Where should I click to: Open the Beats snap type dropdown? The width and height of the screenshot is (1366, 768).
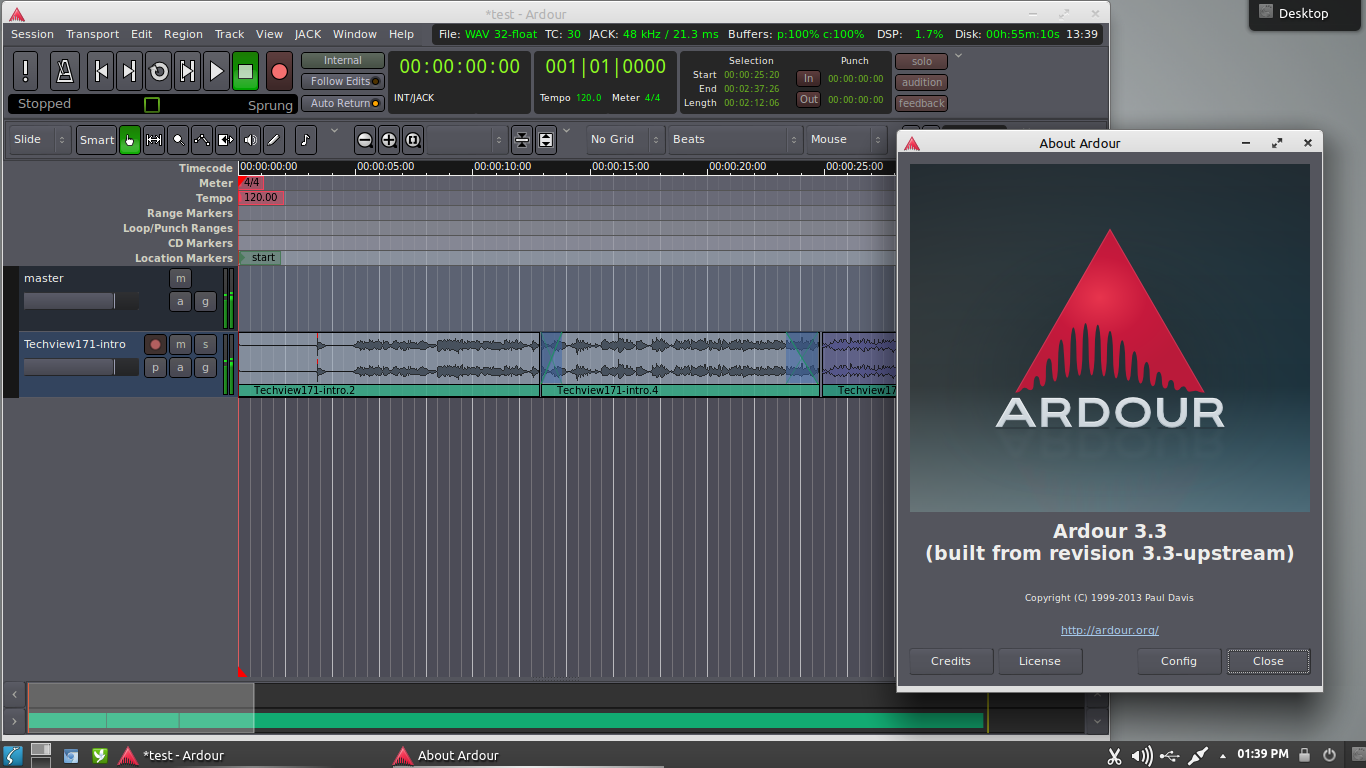coord(736,140)
